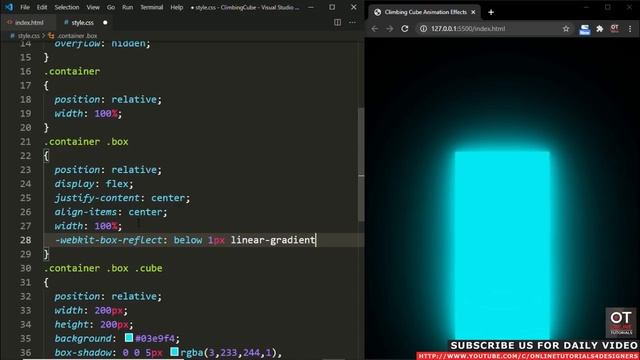This screenshot has height=360, width=640.
Task: Open the editor More Actions ellipsis
Action: coord(352,22)
